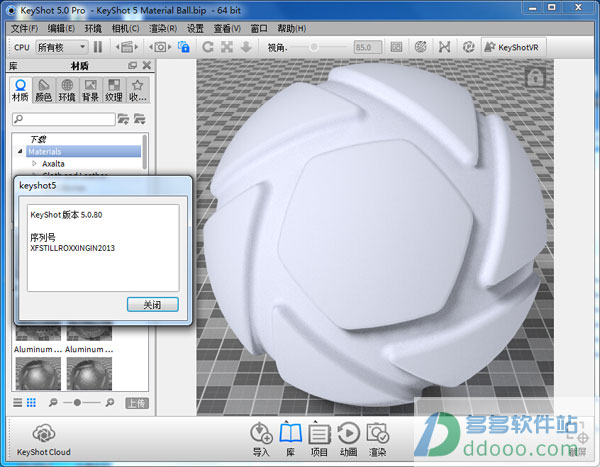Click the camera list toolbar icon
Screen dimensions: 600x467
click(x=127, y=47)
